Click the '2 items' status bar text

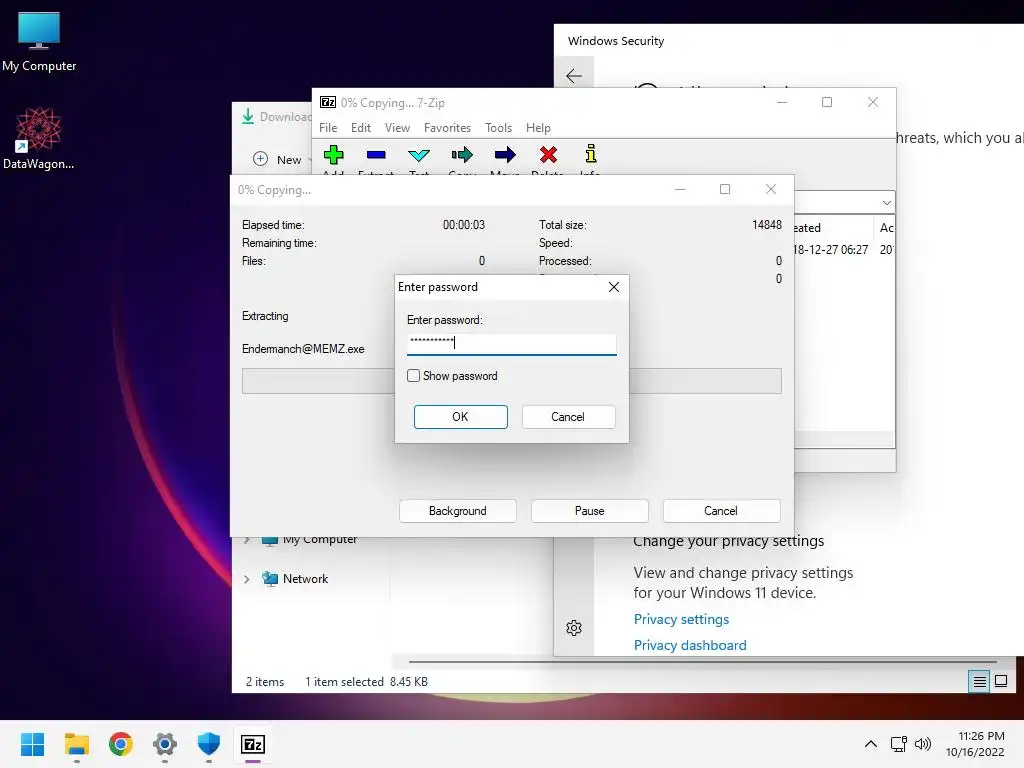click(x=264, y=682)
